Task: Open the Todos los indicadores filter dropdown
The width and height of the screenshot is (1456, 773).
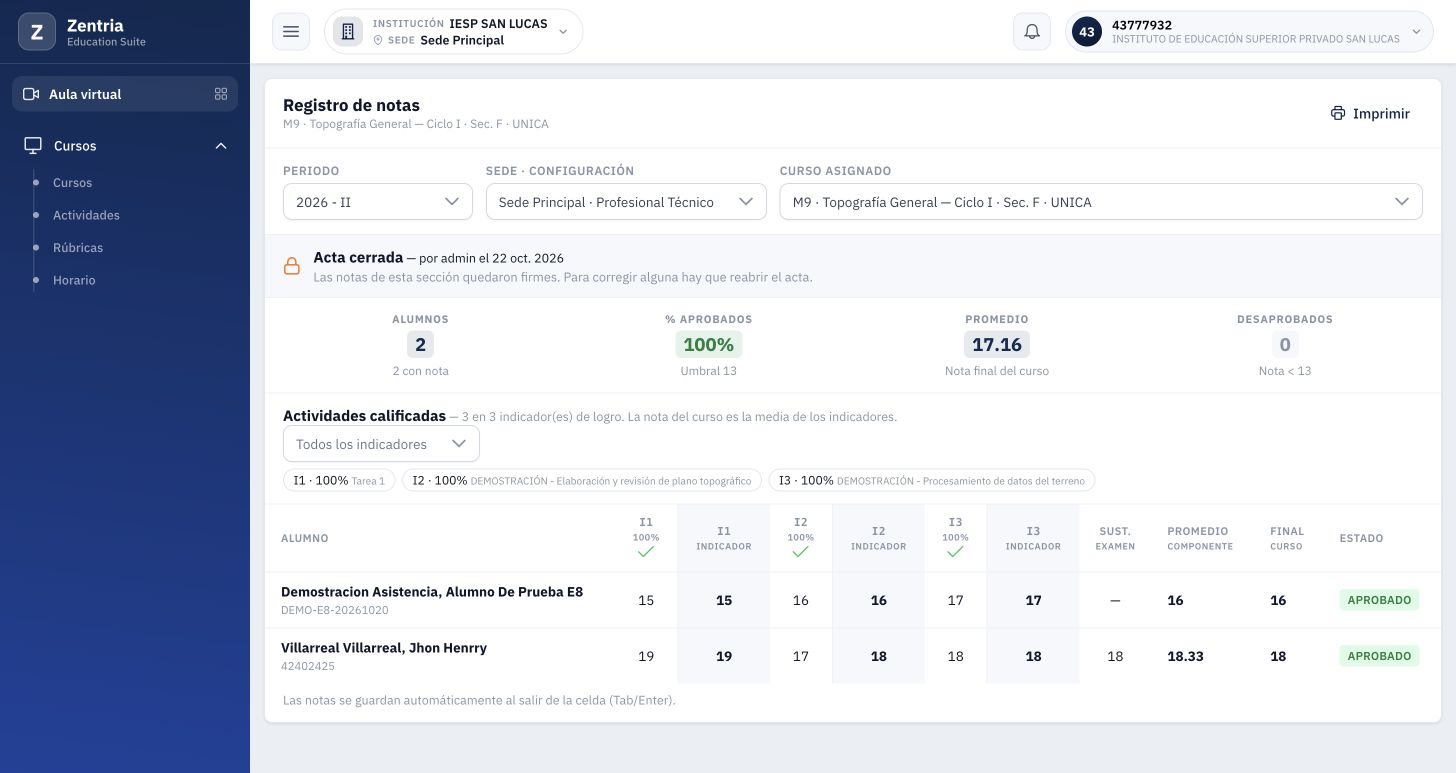Action: click(381, 444)
